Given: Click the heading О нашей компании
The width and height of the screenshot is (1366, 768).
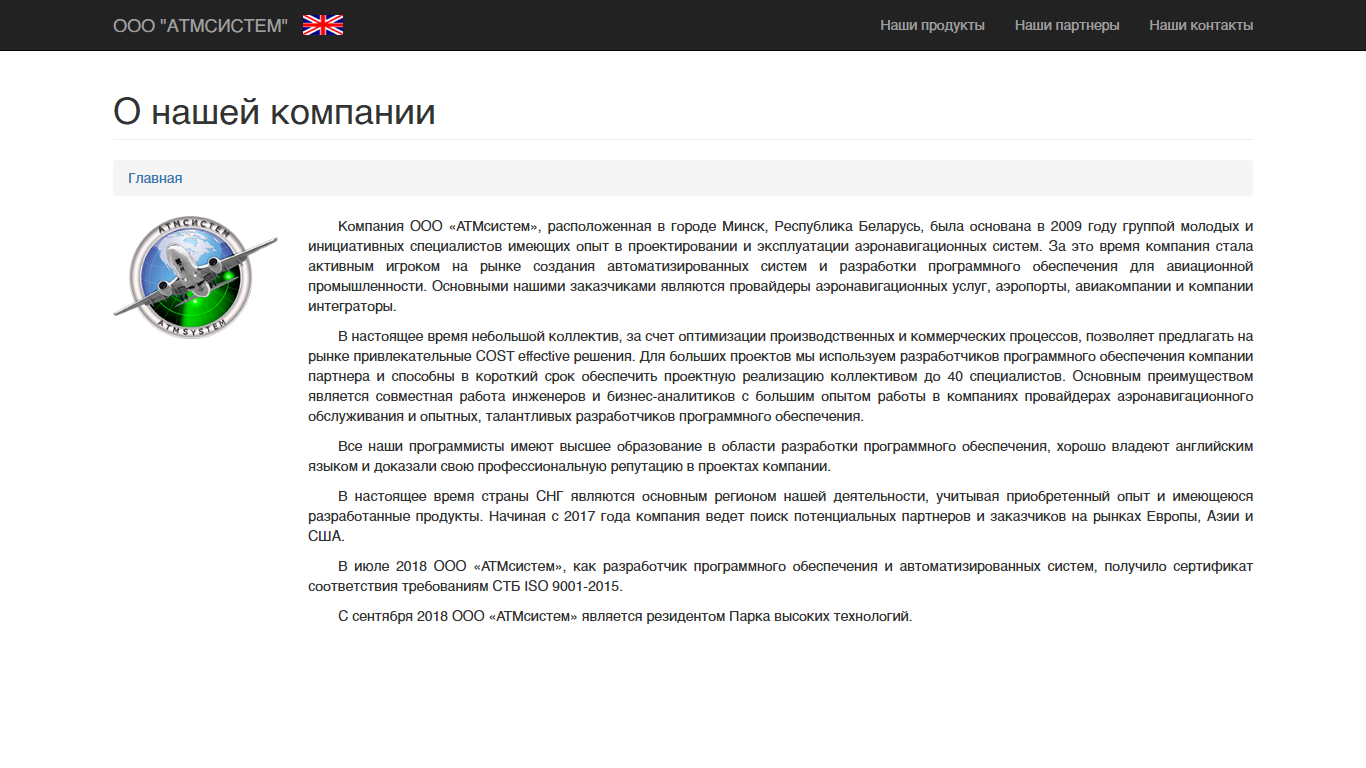Looking at the screenshot, I should pos(274,111).
